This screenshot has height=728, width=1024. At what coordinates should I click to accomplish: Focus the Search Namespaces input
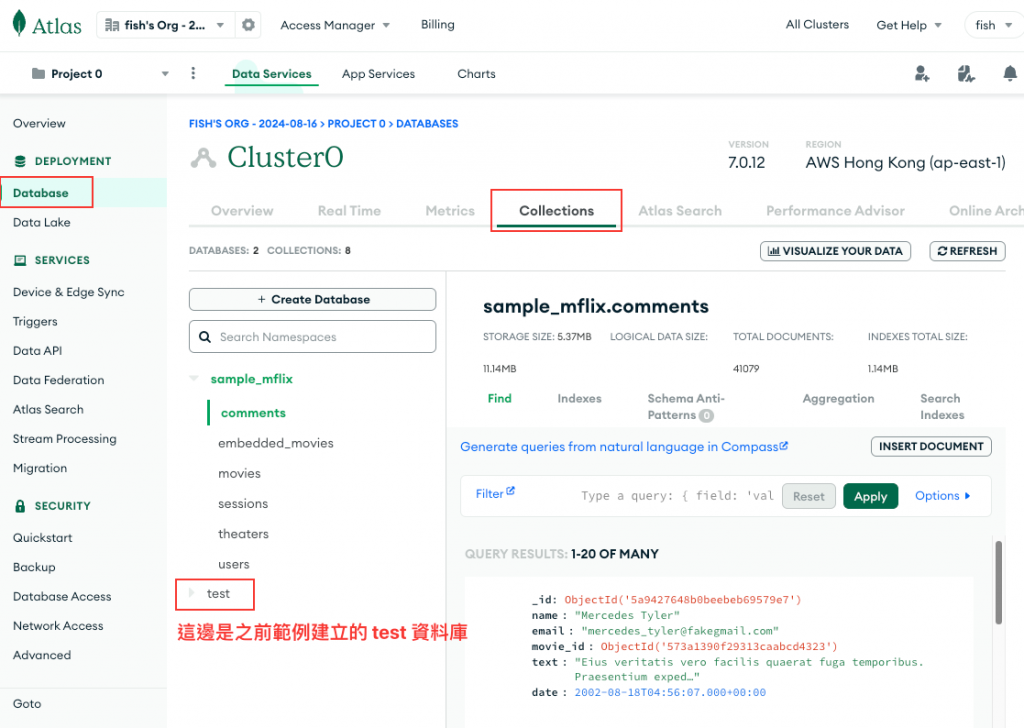[x=312, y=337]
